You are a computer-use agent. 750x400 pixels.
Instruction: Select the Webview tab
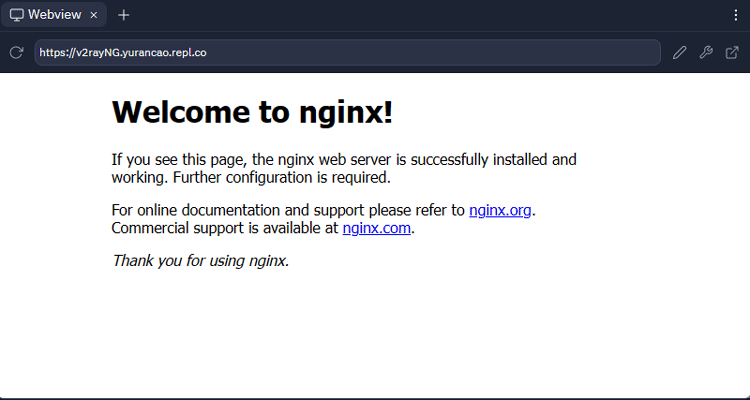pyautogui.click(x=54, y=15)
